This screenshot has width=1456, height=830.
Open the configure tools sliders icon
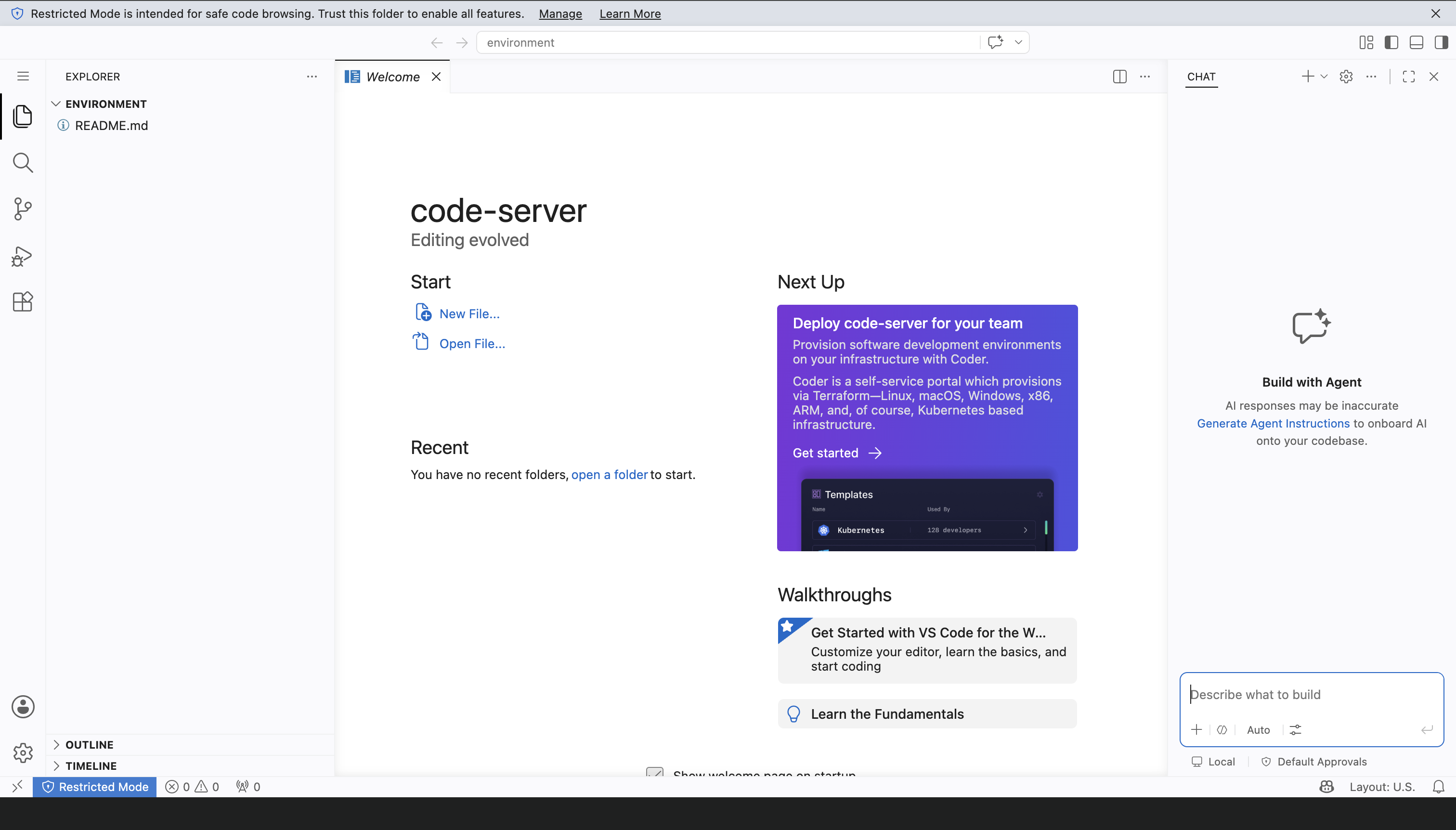(1295, 730)
